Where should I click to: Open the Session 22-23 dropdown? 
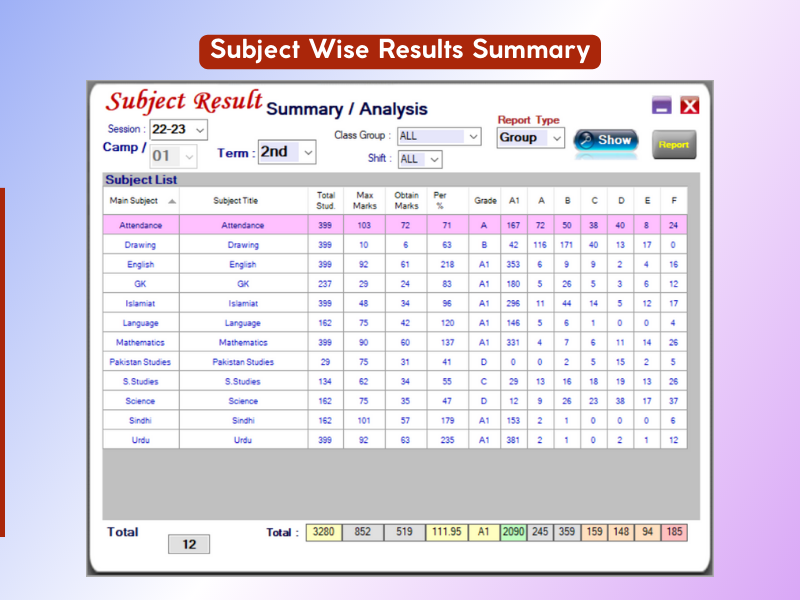200,129
